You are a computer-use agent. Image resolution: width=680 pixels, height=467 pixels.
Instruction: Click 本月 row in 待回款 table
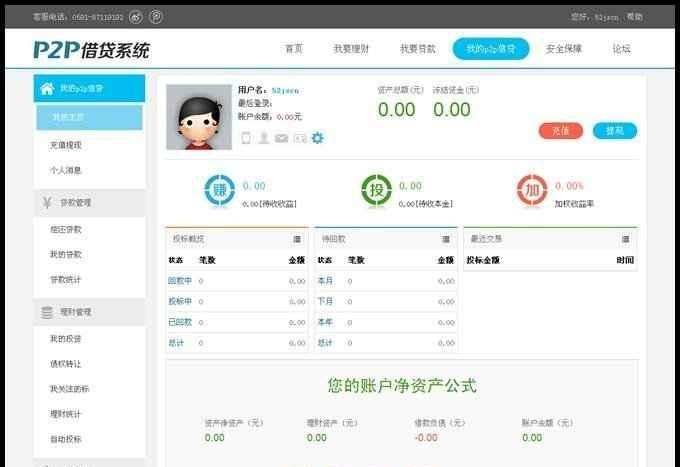[386, 281]
